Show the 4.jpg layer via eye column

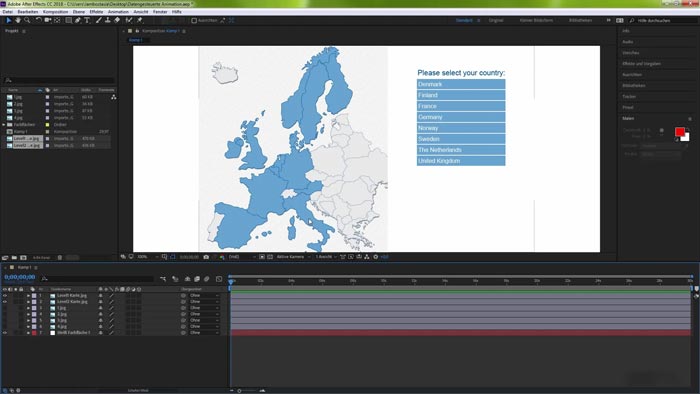click(x=5, y=327)
